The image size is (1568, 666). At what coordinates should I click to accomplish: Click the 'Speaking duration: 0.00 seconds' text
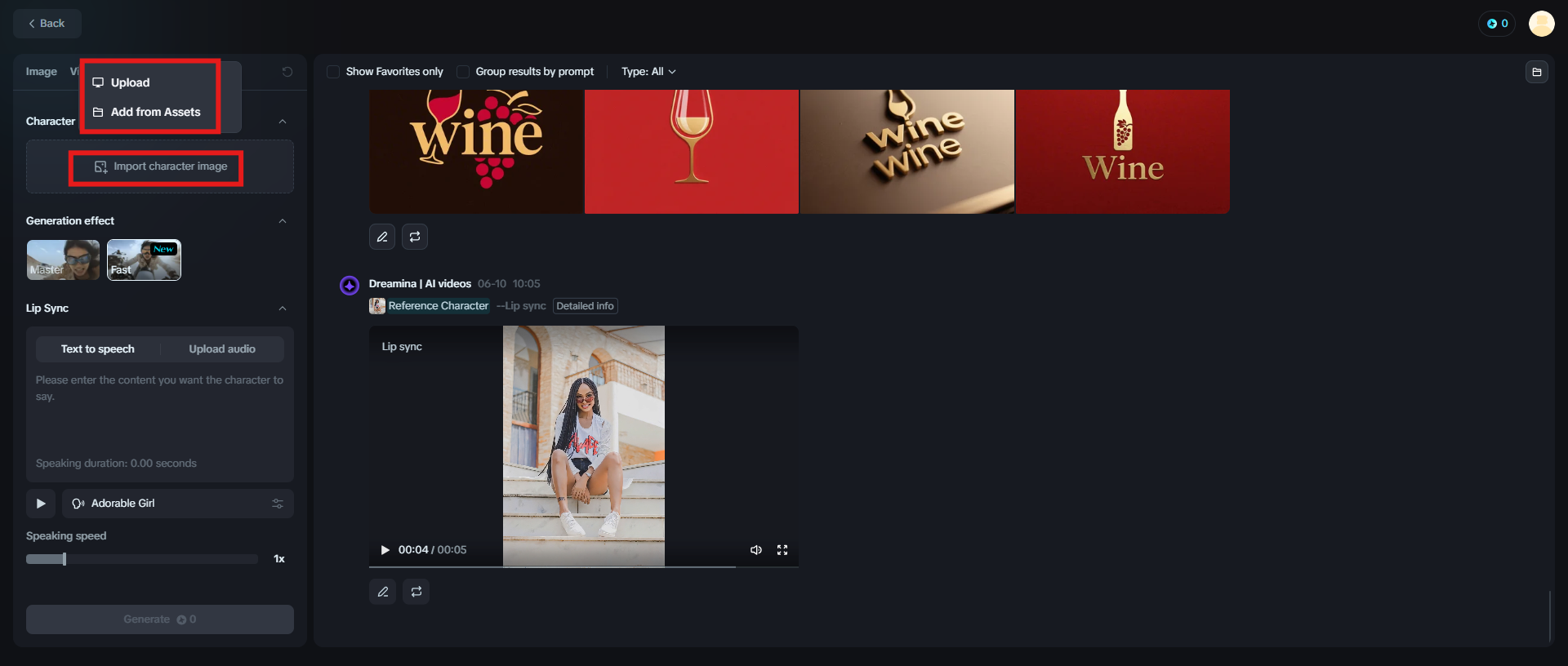pyautogui.click(x=116, y=464)
